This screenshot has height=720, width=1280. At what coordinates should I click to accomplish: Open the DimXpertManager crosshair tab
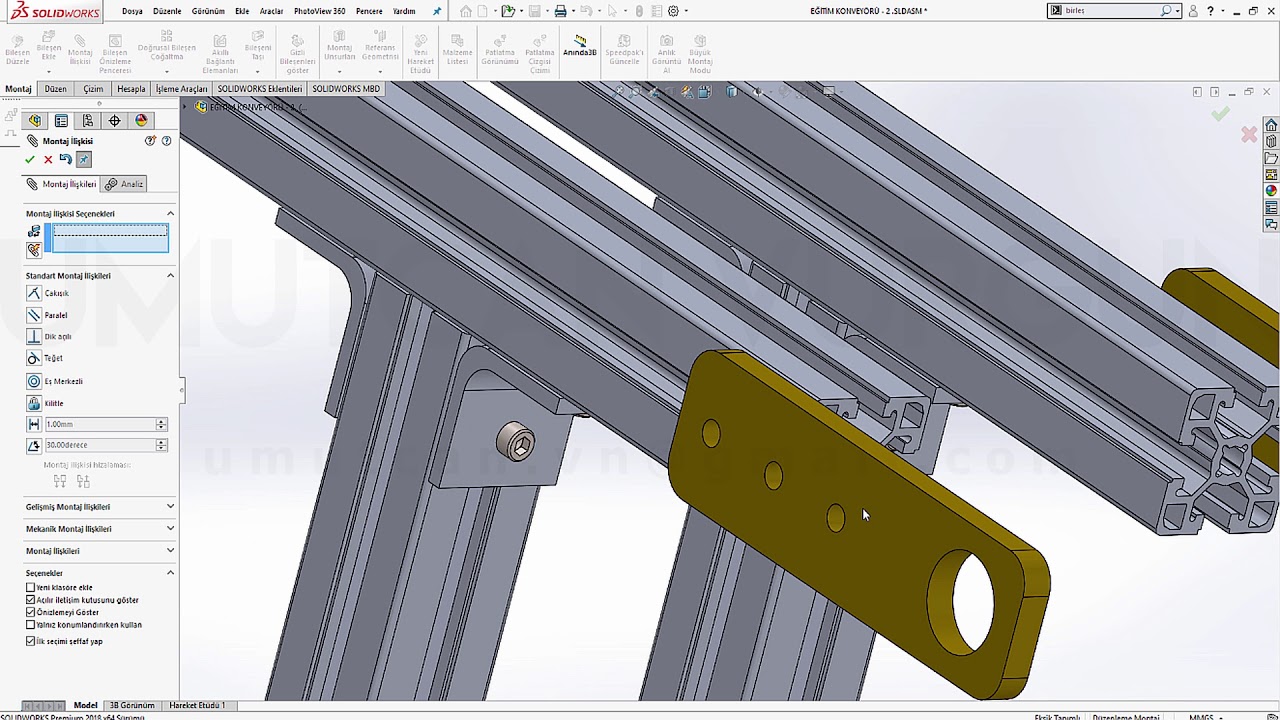[x=115, y=121]
